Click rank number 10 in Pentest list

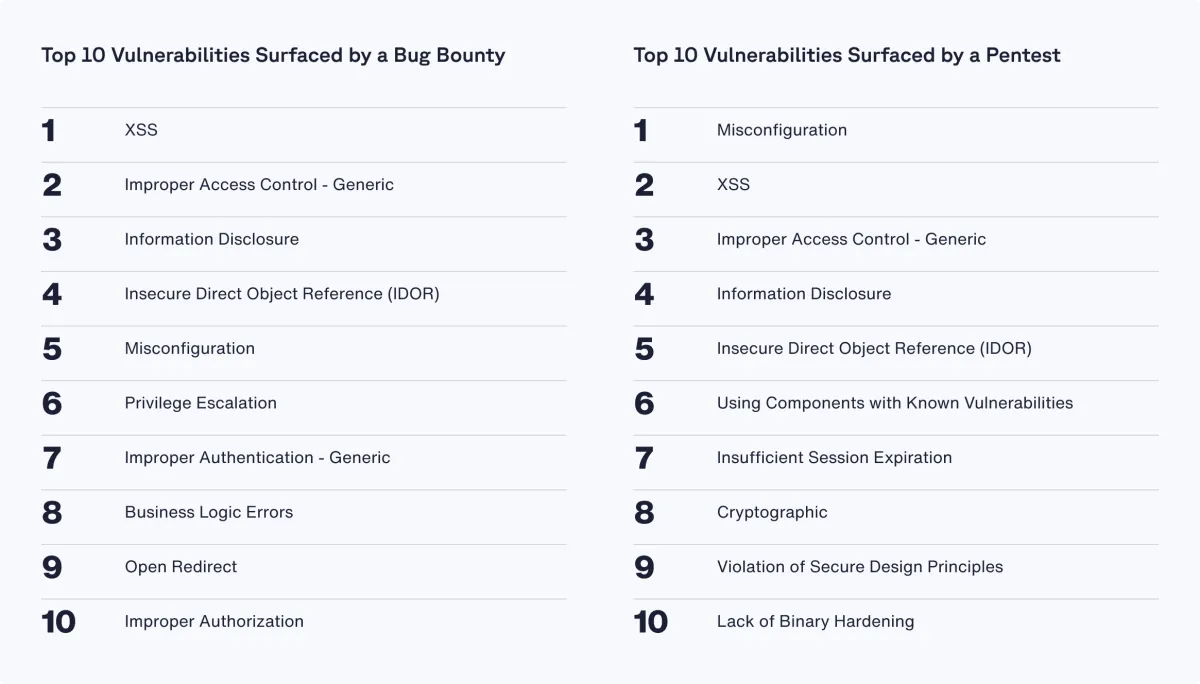[x=650, y=622]
